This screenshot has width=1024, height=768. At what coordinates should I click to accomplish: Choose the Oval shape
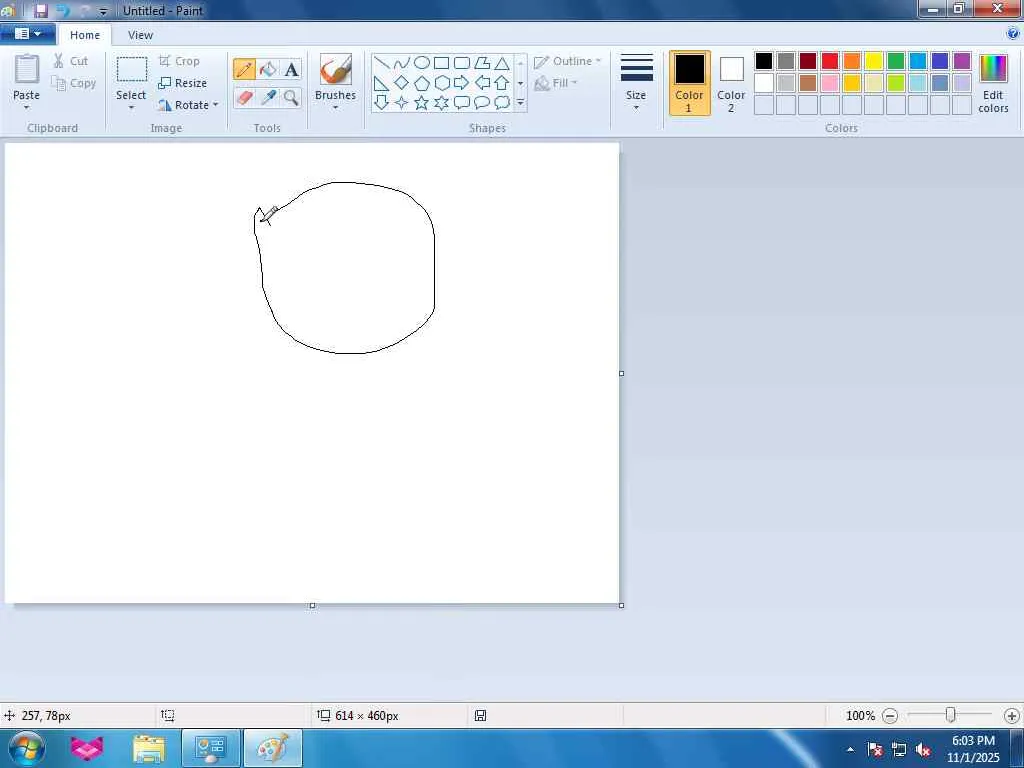coord(421,63)
